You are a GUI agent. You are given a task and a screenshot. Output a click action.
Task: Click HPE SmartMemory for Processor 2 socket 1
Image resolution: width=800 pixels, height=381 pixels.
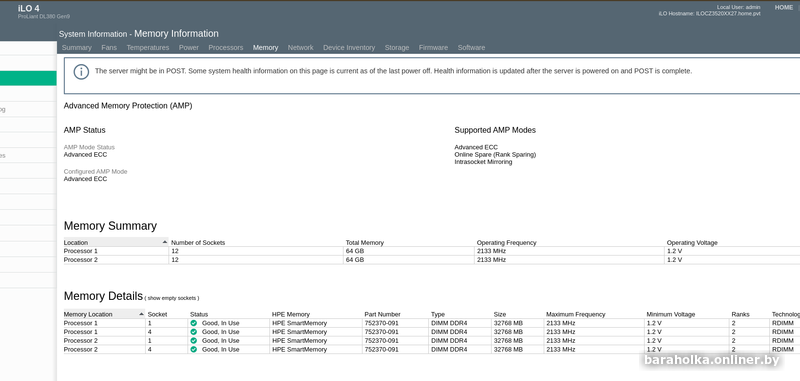[x=299, y=341]
